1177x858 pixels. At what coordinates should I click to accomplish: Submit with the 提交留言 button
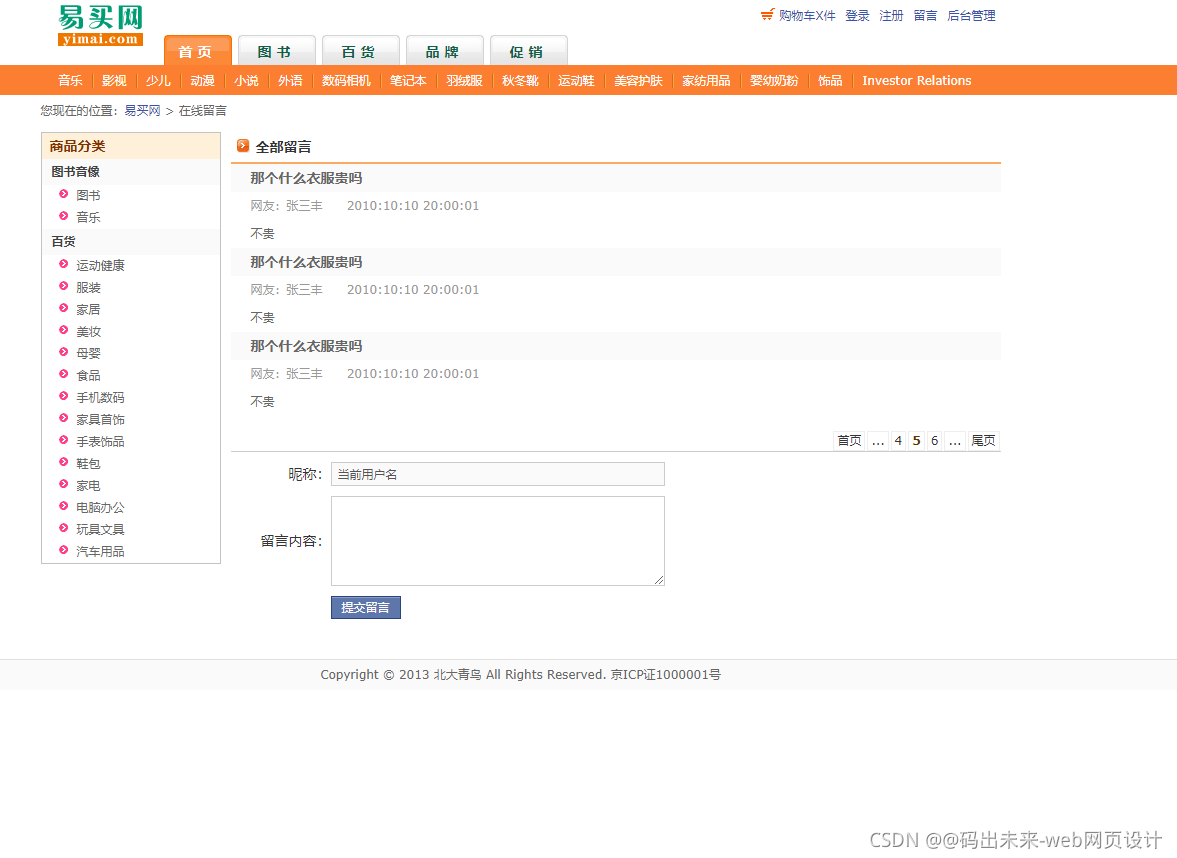(366, 607)
